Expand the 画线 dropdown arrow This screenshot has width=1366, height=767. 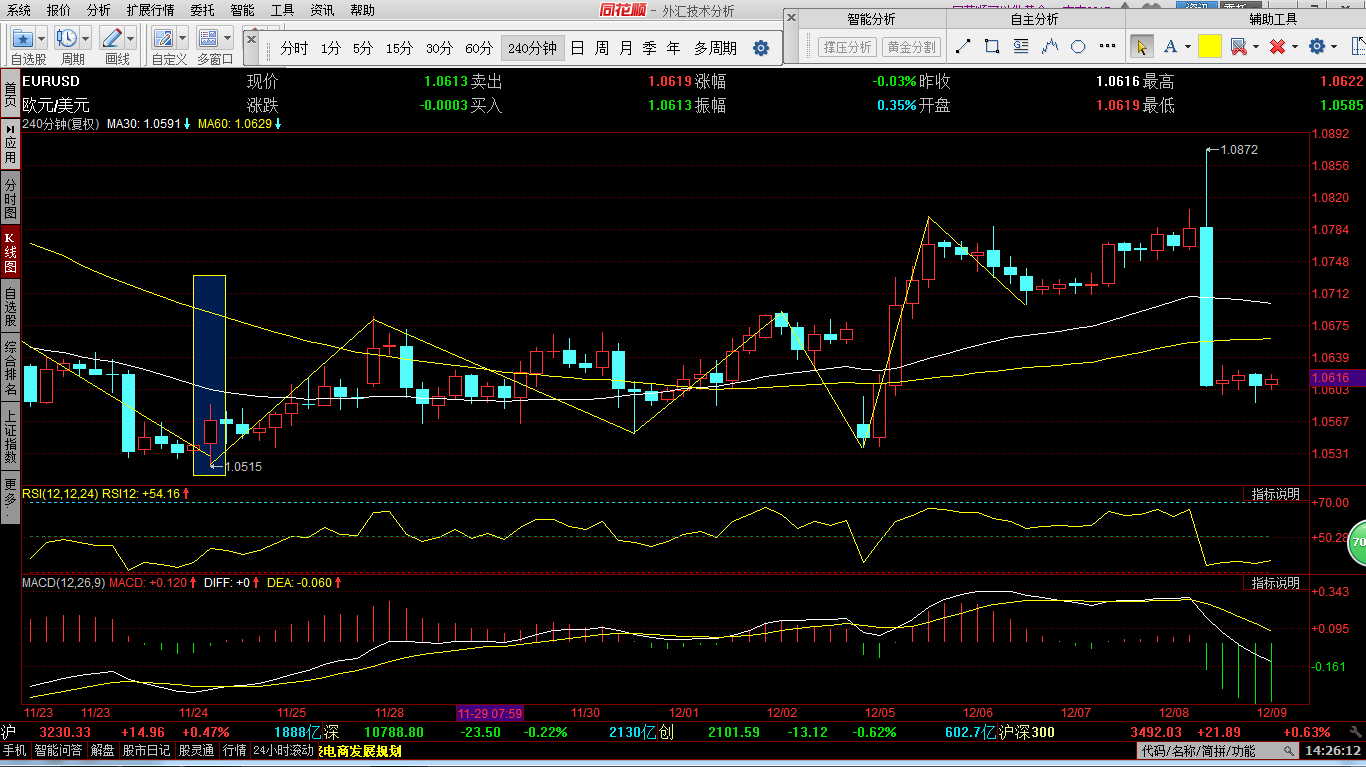pyautogui.click(x=130, y=38)
